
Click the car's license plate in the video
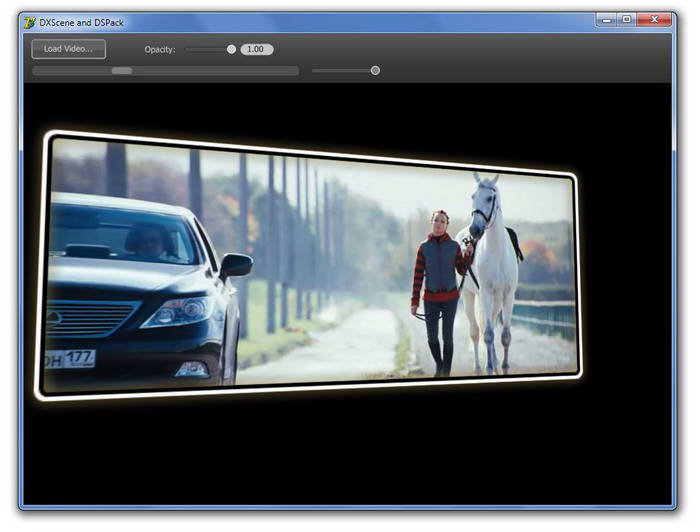(x=70, y=359)
